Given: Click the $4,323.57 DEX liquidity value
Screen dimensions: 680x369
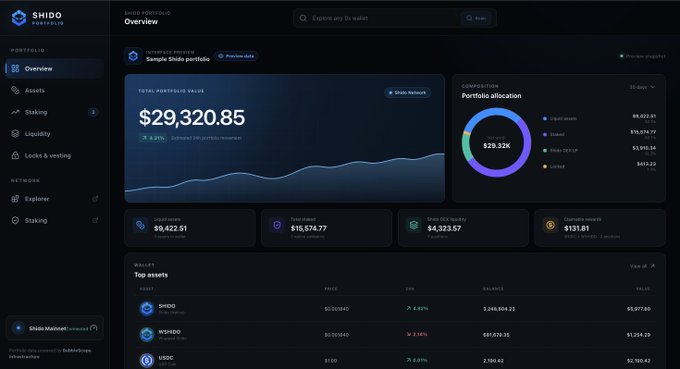Looking at the screenshot, I should pos(444,229).
